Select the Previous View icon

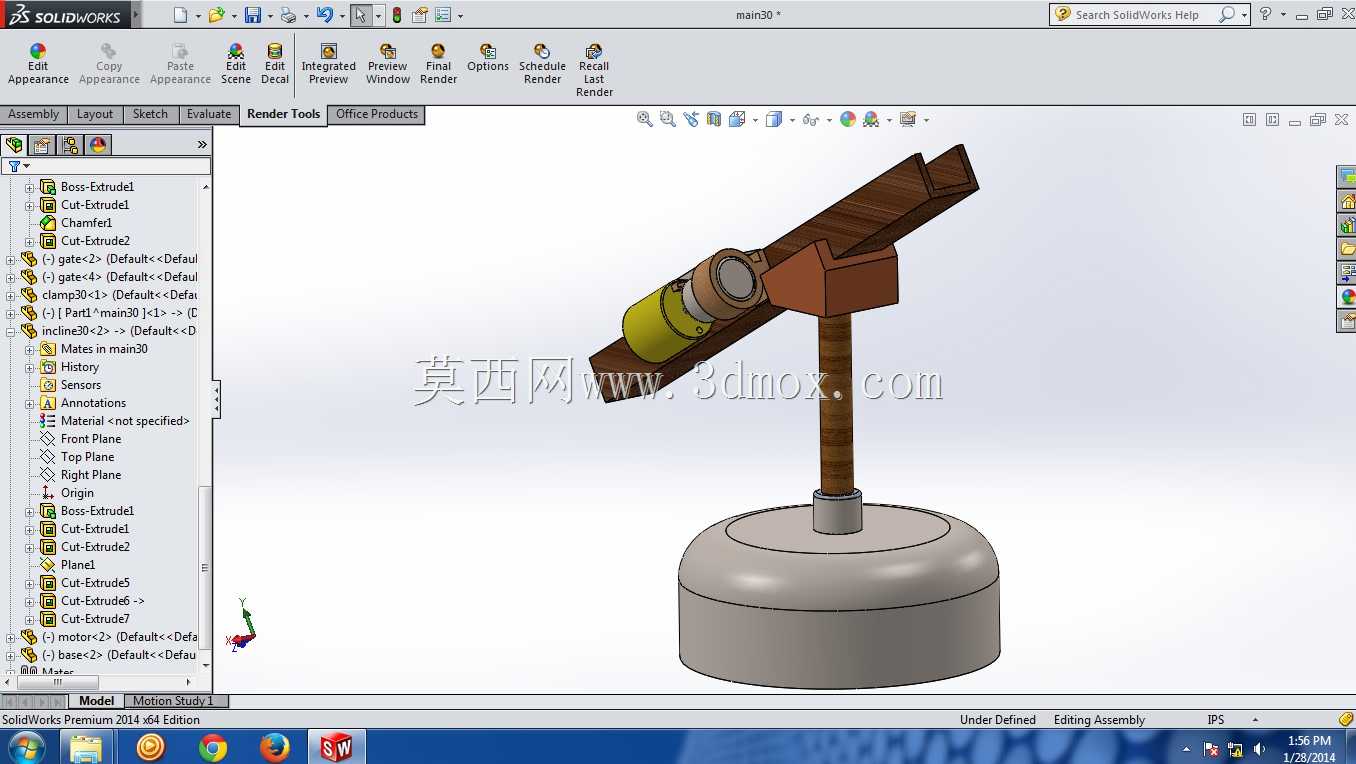691,119
